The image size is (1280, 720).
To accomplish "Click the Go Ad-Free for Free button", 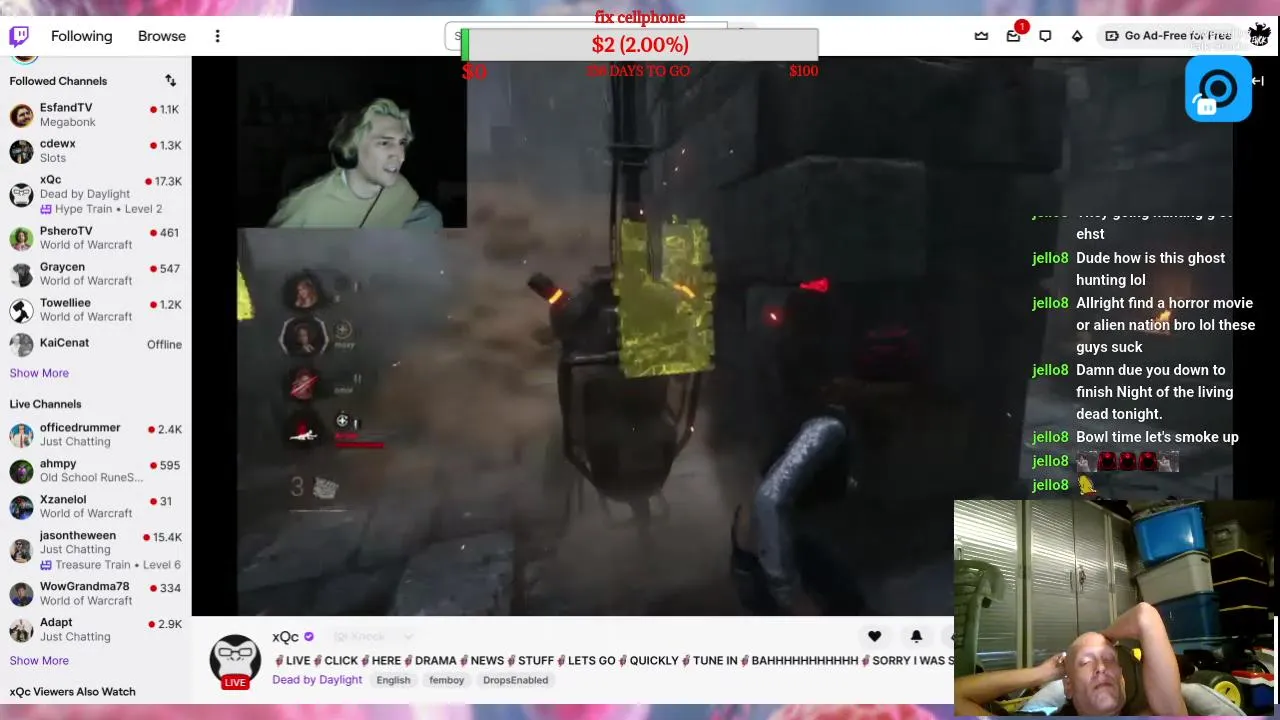I will (x=1167, y=36).
